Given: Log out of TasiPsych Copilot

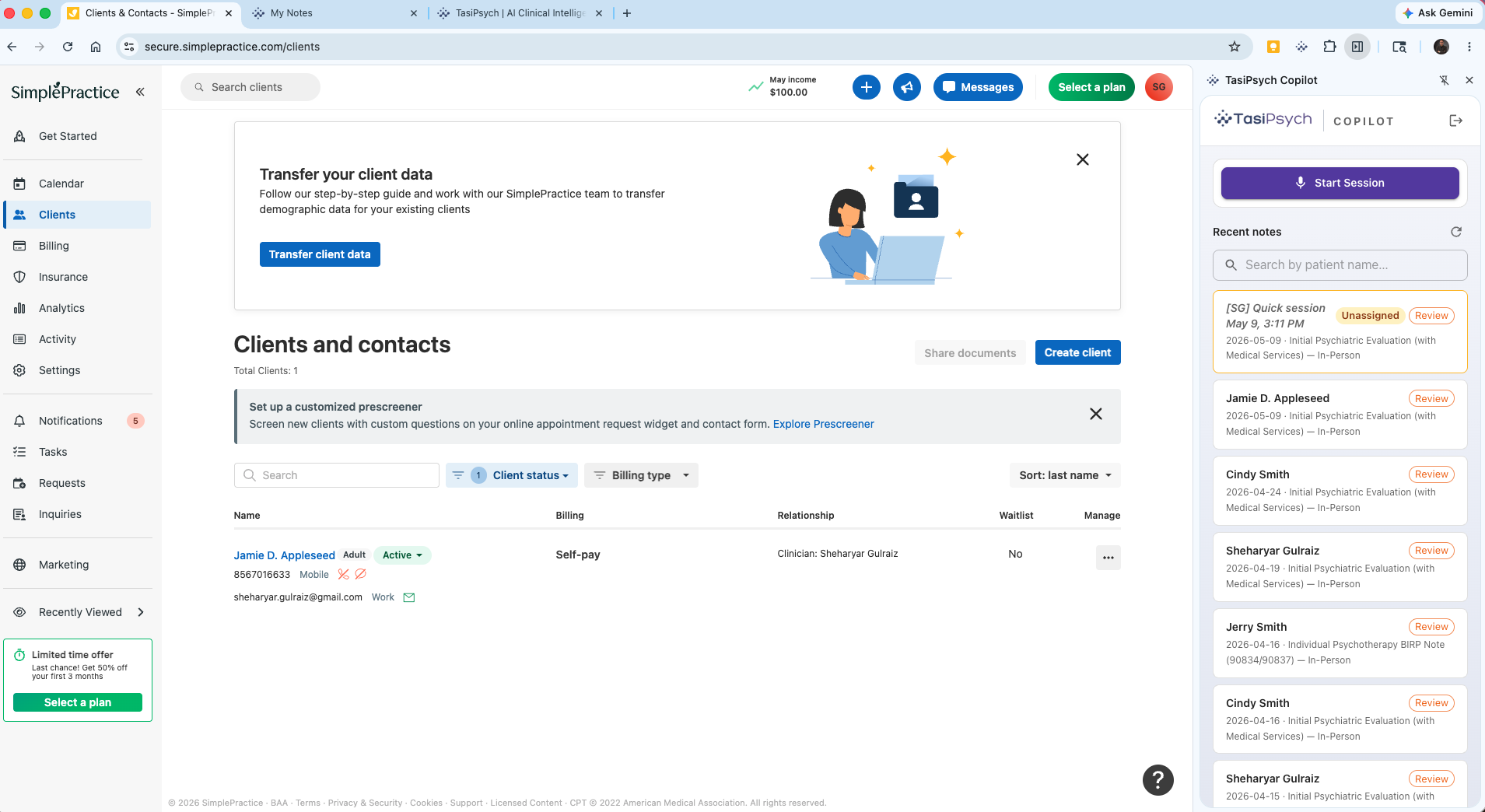Looking at the screenshot, I should (x=1456, y=121).
